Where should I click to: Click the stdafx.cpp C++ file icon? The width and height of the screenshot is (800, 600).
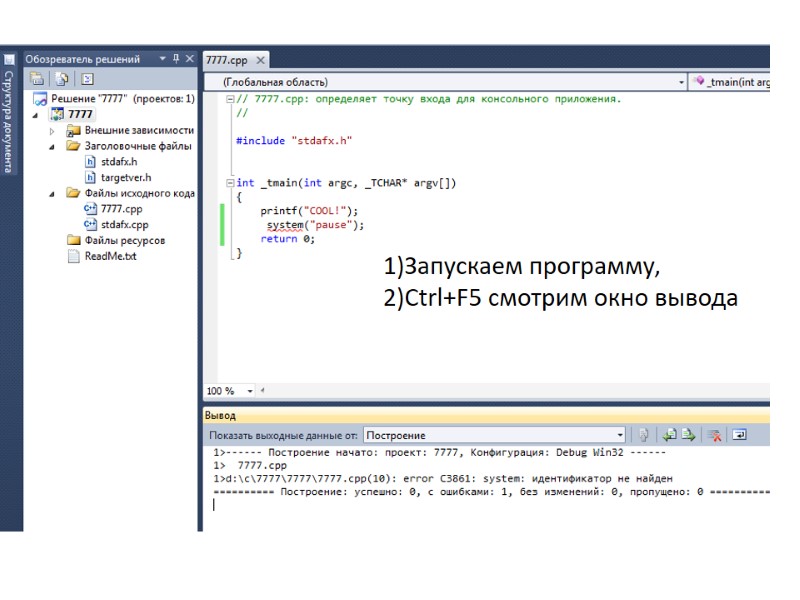pos(90,224)
